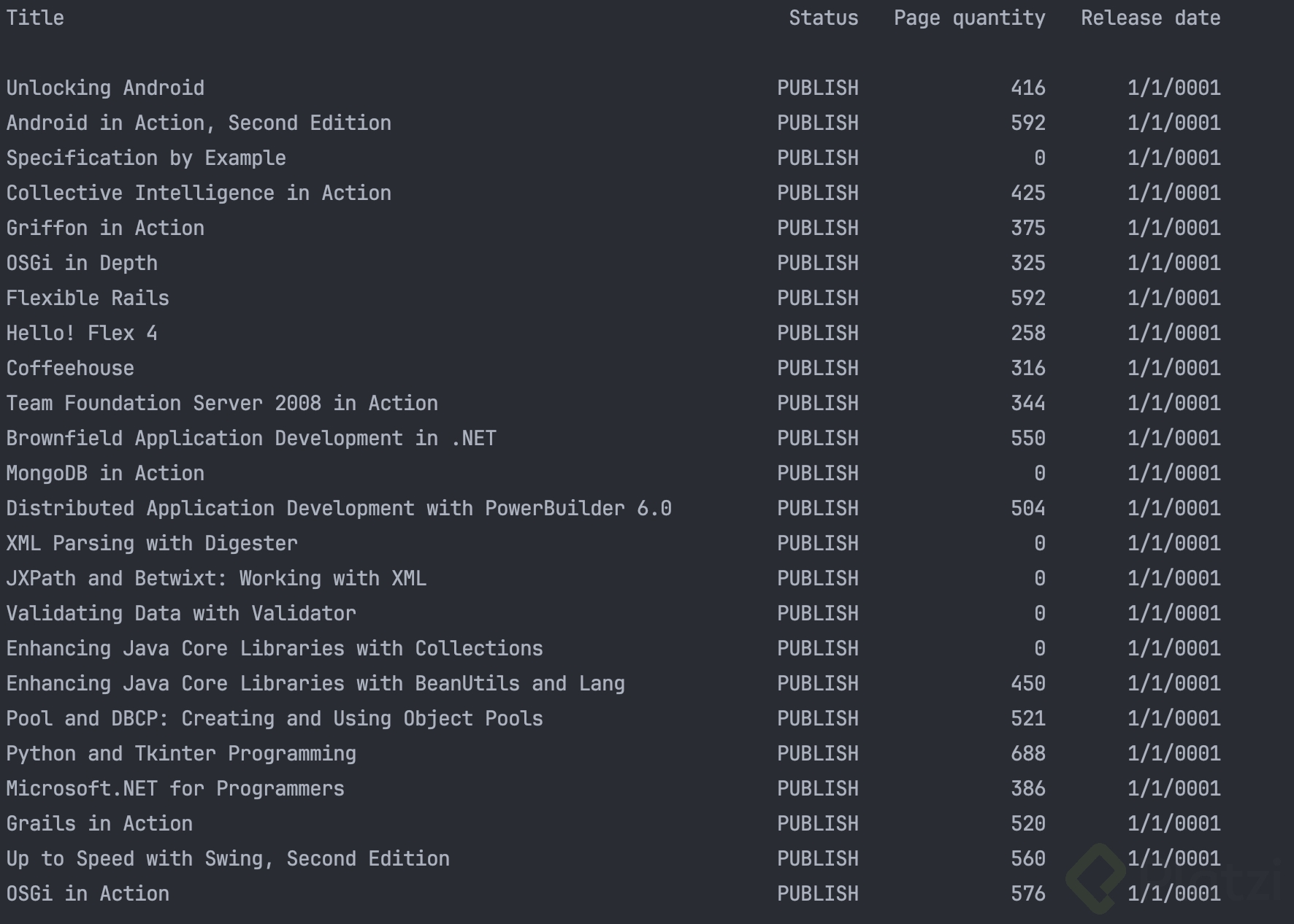Image resolution: width=1294 pixels, height=924 pixels.
Task: Select Python and Tkinter Programming title
Action: pyautogui.click(x=181, y=754)
